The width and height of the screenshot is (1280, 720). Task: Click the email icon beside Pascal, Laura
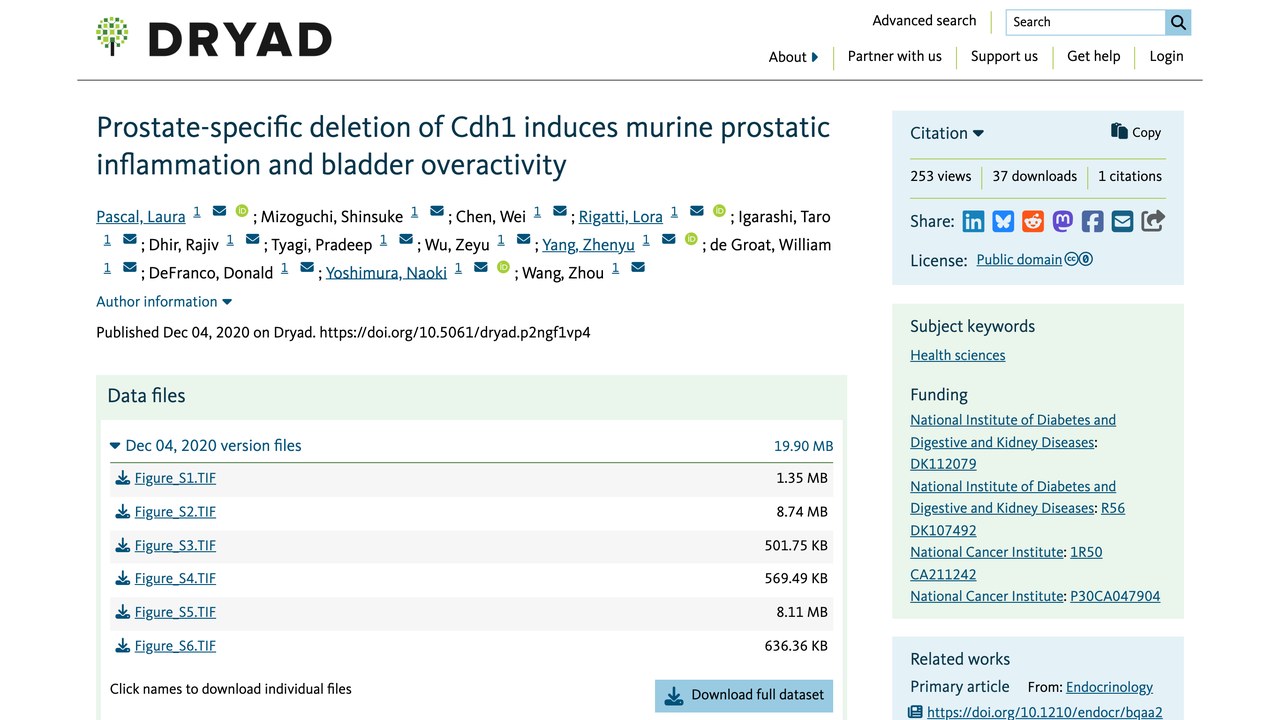(x=220, y=212)
